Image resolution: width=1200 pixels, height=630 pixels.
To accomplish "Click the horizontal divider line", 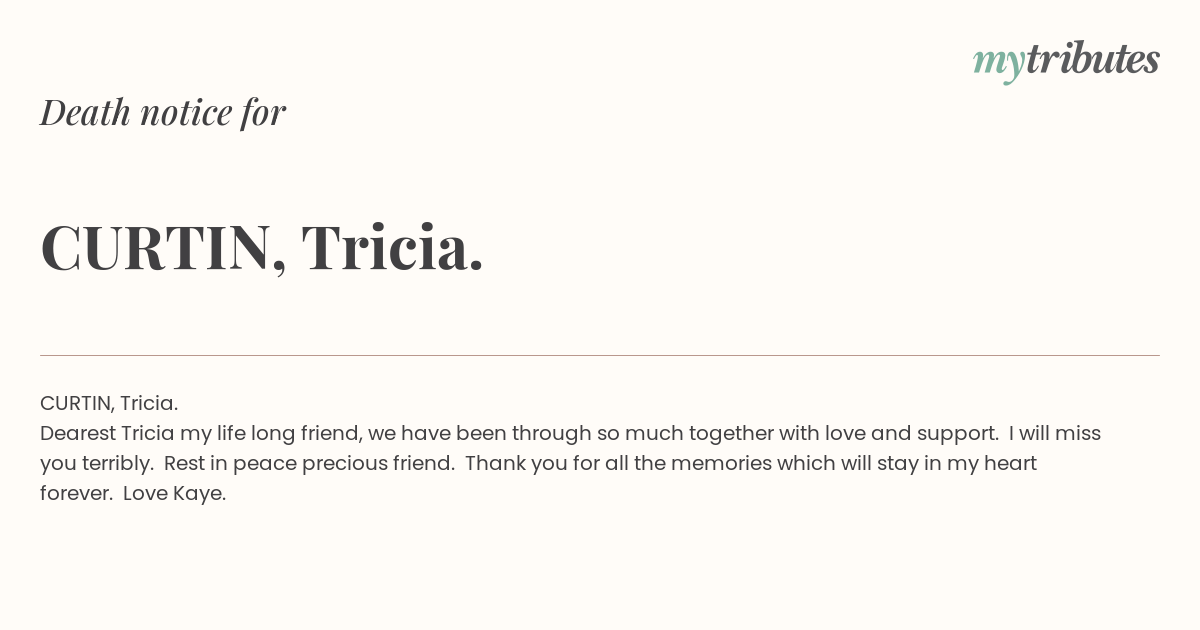I will (600, 355).
